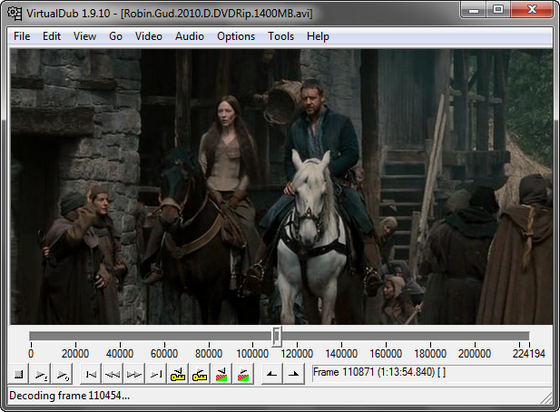The width and height of the screenshot is (560, 412).
Task: Set selection end mark-out button
Action: 294,374
